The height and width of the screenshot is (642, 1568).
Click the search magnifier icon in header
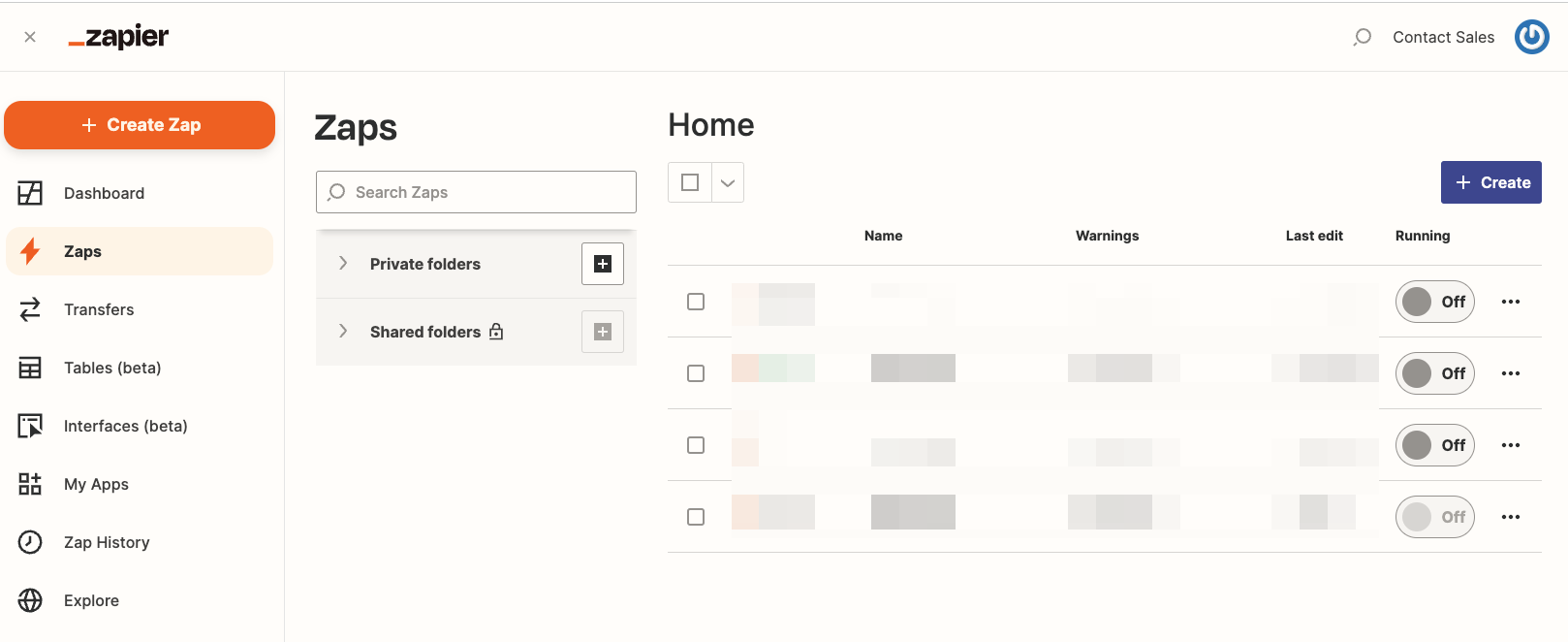click(1363, 37)
